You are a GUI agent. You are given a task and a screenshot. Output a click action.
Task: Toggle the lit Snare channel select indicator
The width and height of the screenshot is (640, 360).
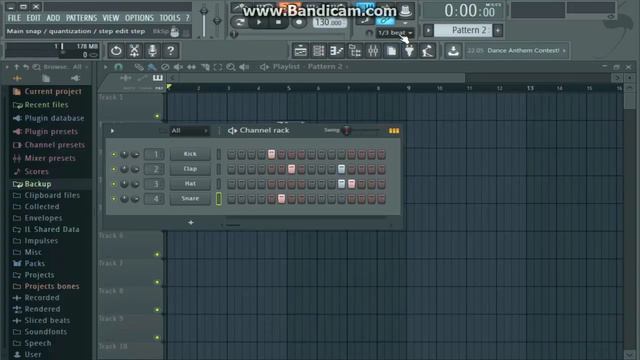219,199
